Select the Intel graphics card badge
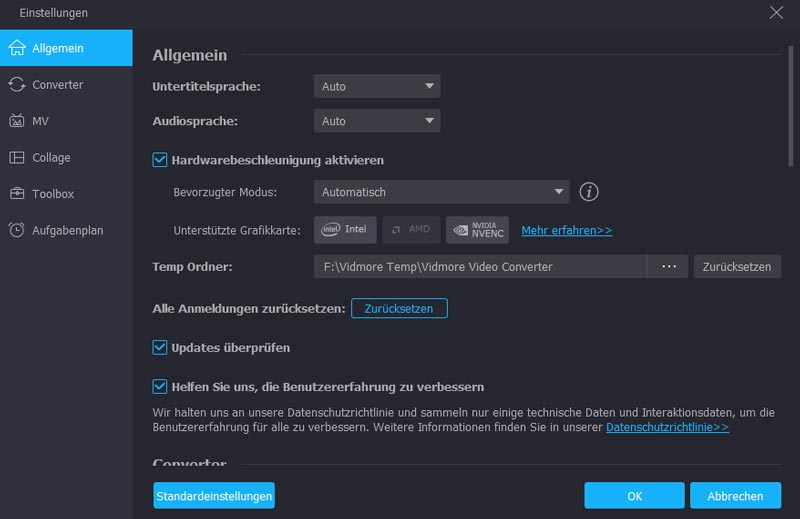The height and width of the screenshot is (519, 800). tap(343, 230)
